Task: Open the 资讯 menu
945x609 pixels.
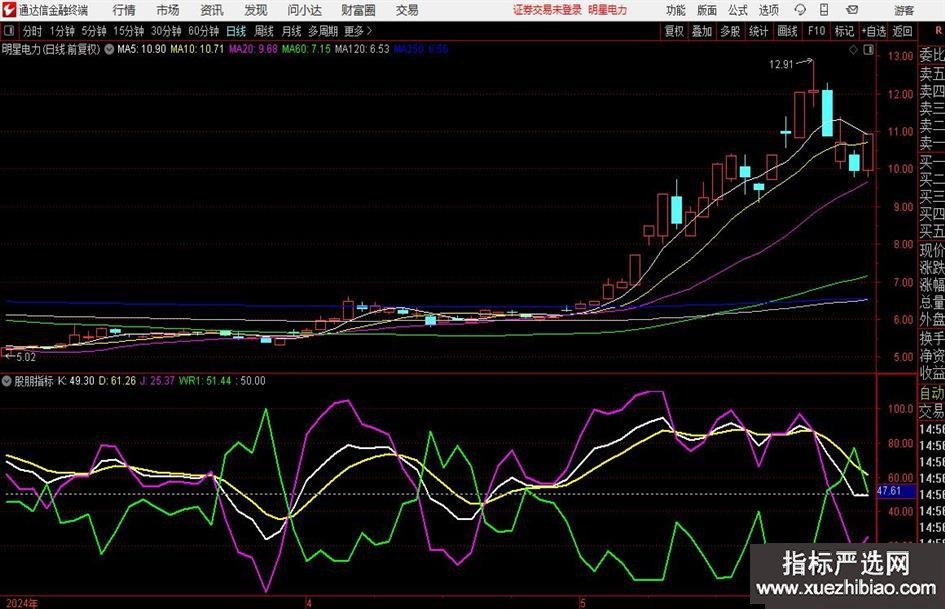Action: [212, 10]
